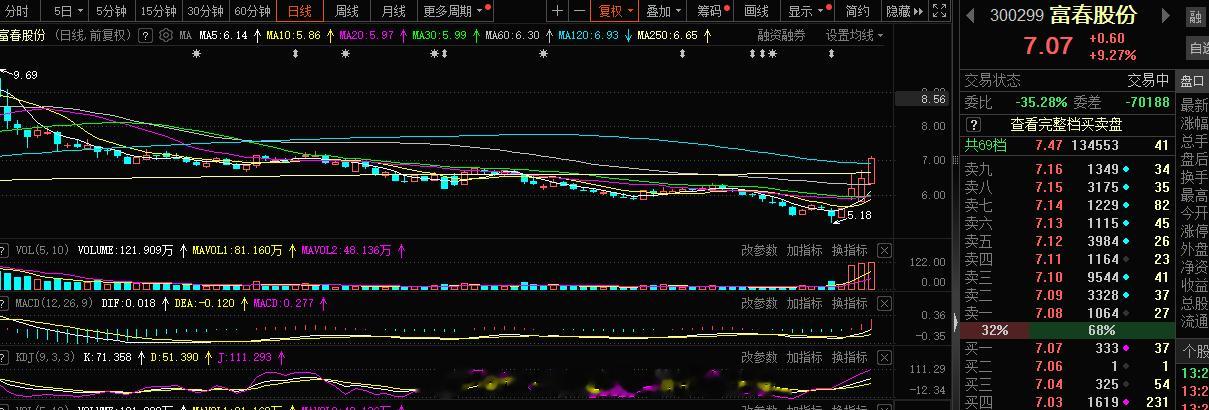Click the 5.18 low price marker
The image size is (1209, 410).
[x=858, y=214]
